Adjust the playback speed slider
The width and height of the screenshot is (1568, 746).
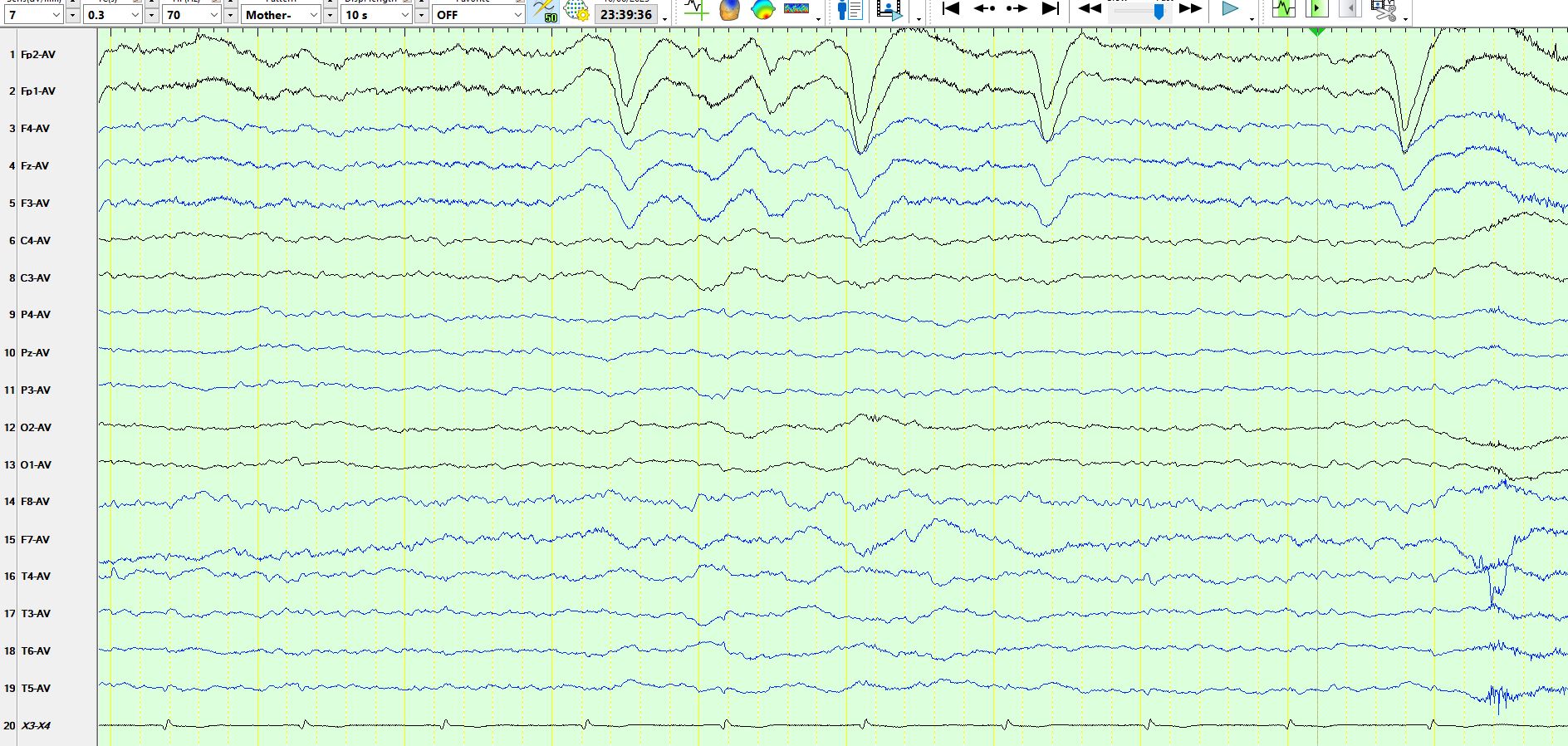1159,12
